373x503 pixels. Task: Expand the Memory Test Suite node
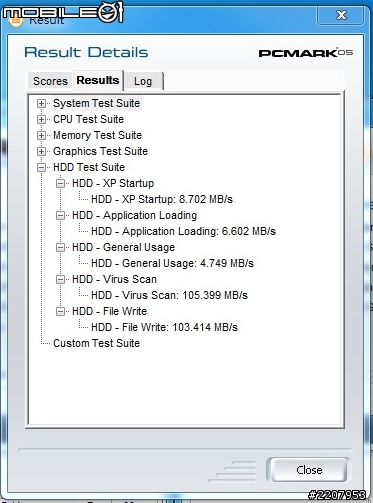point(41,135)
